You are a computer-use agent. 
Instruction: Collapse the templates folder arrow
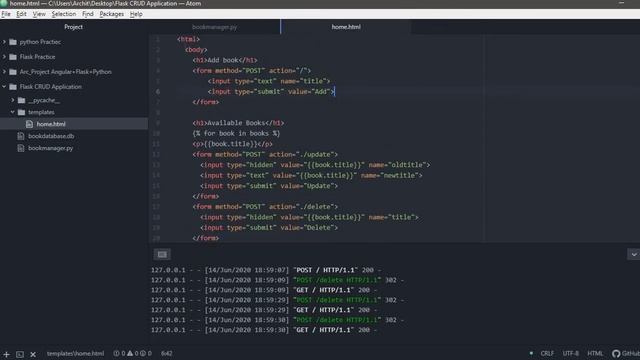pyautogui.click(x=13, y=112)
